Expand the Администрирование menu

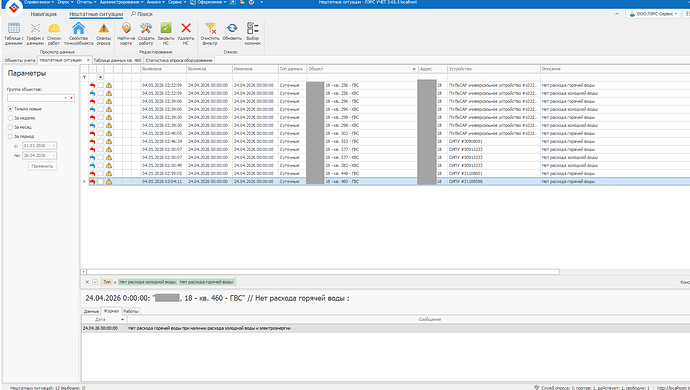121,2
